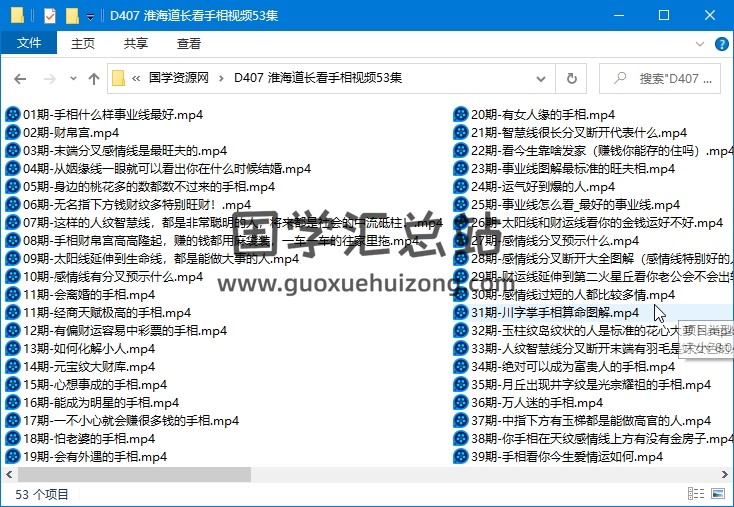Click the video icon of 20期-有女人缘的手相.mp4
Viewport: 734px width, 507px height.
461,114
